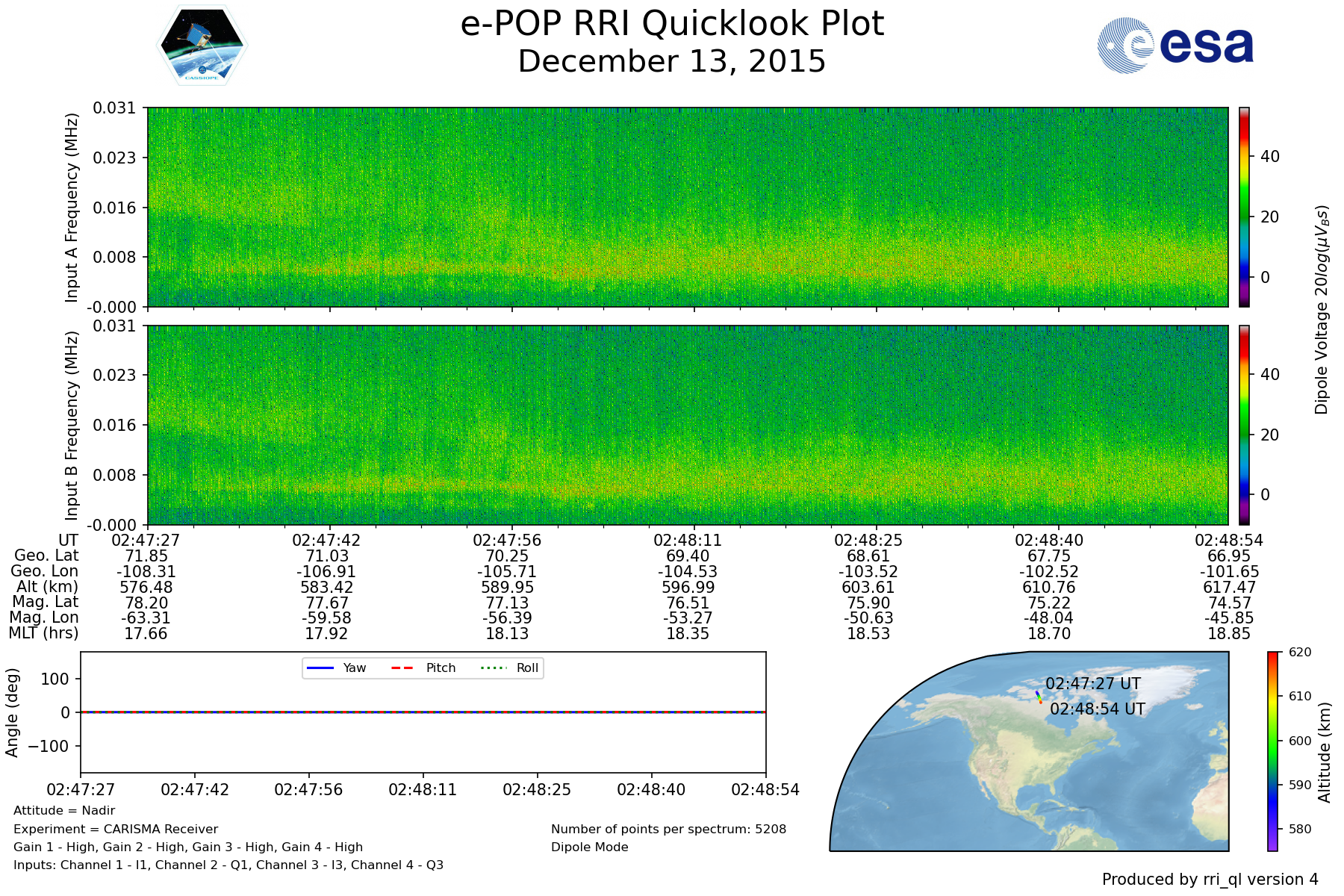Image resolution: width=1344 pixels, height=896 pixels.
Task: Click the red dashed Pitch legend marker
Action: pyautogui.click(x=402, y=668)
